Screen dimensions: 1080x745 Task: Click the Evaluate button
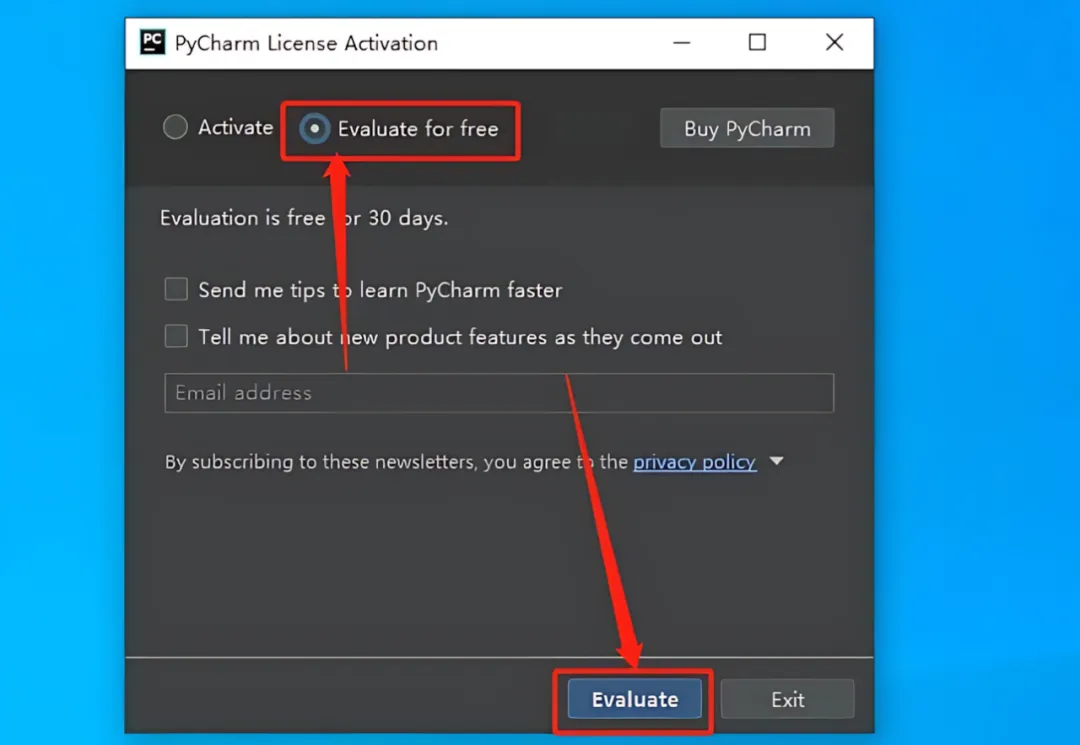point(634,699)
